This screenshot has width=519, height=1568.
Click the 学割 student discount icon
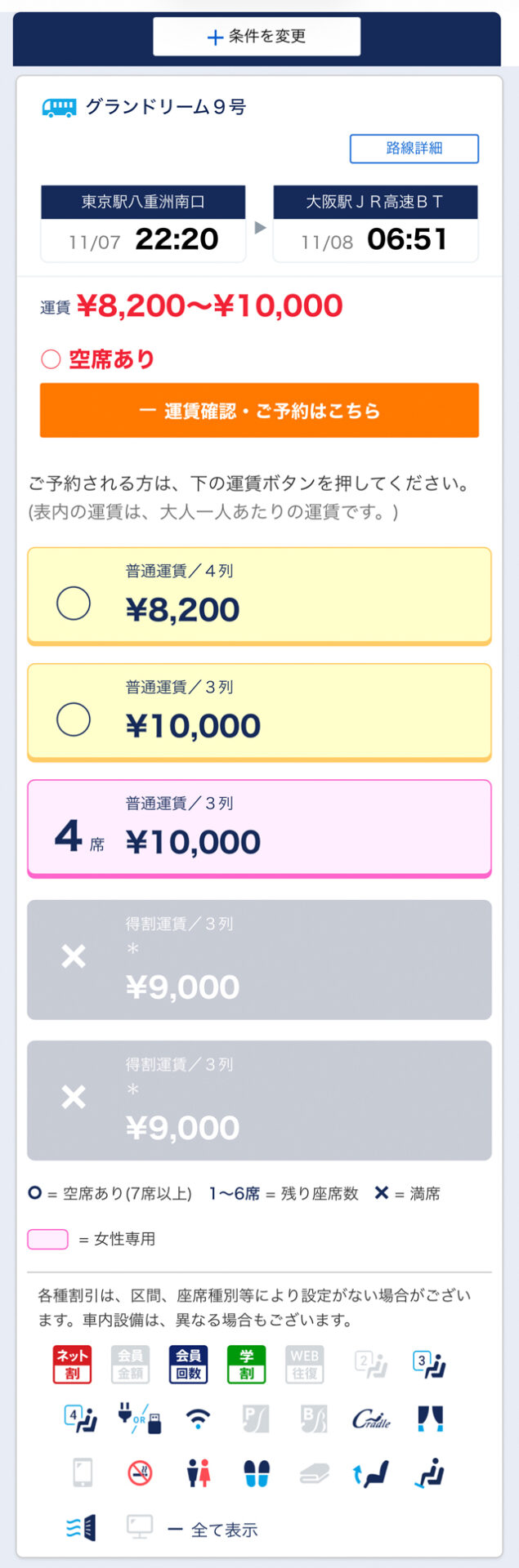click(246, 1363)
